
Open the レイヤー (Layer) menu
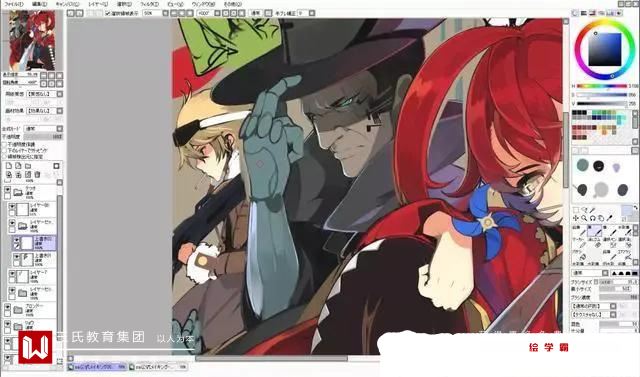[x=98, y=4]
